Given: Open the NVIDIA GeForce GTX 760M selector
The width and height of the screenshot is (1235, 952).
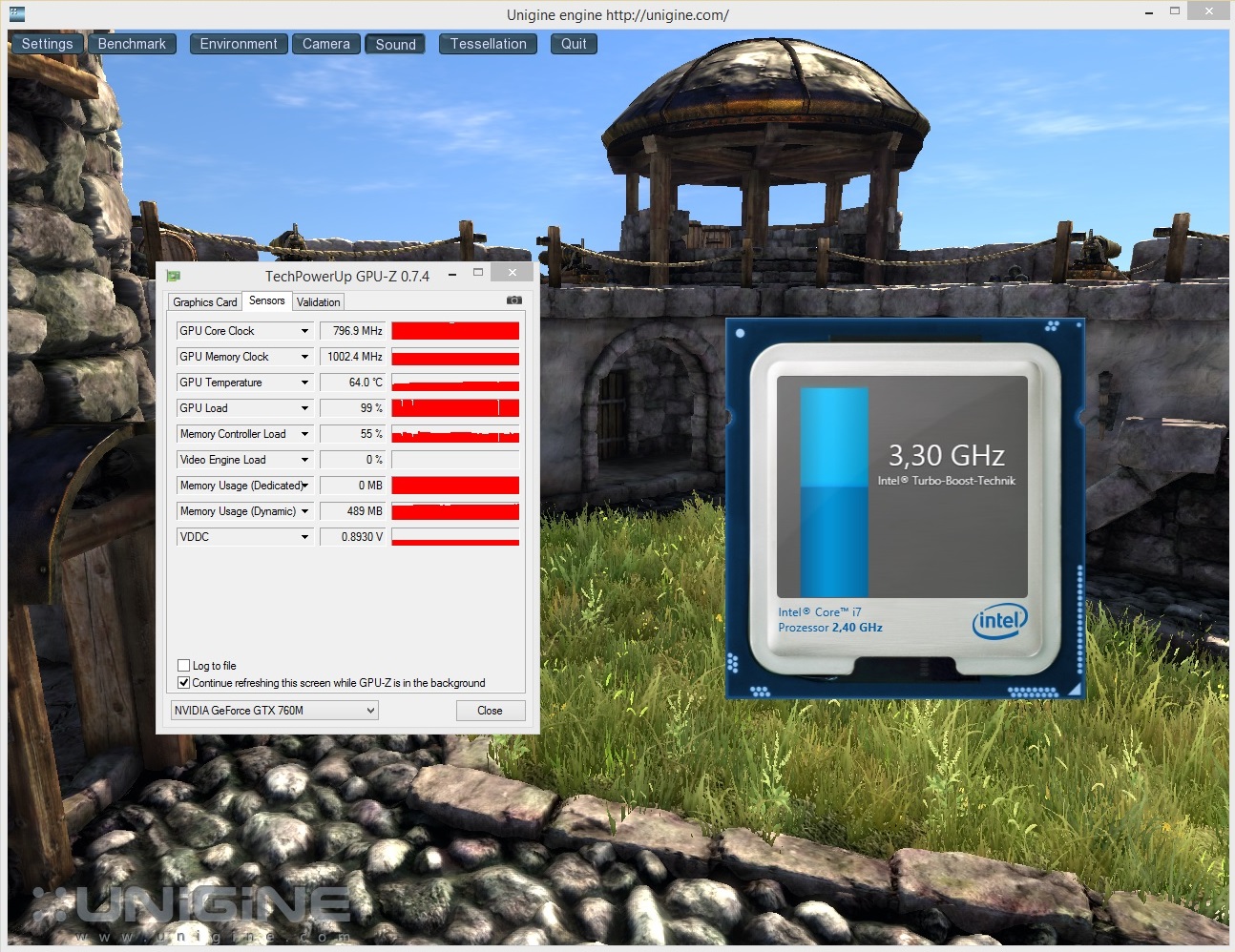Looking at the screenshot, I should [275, 711].
